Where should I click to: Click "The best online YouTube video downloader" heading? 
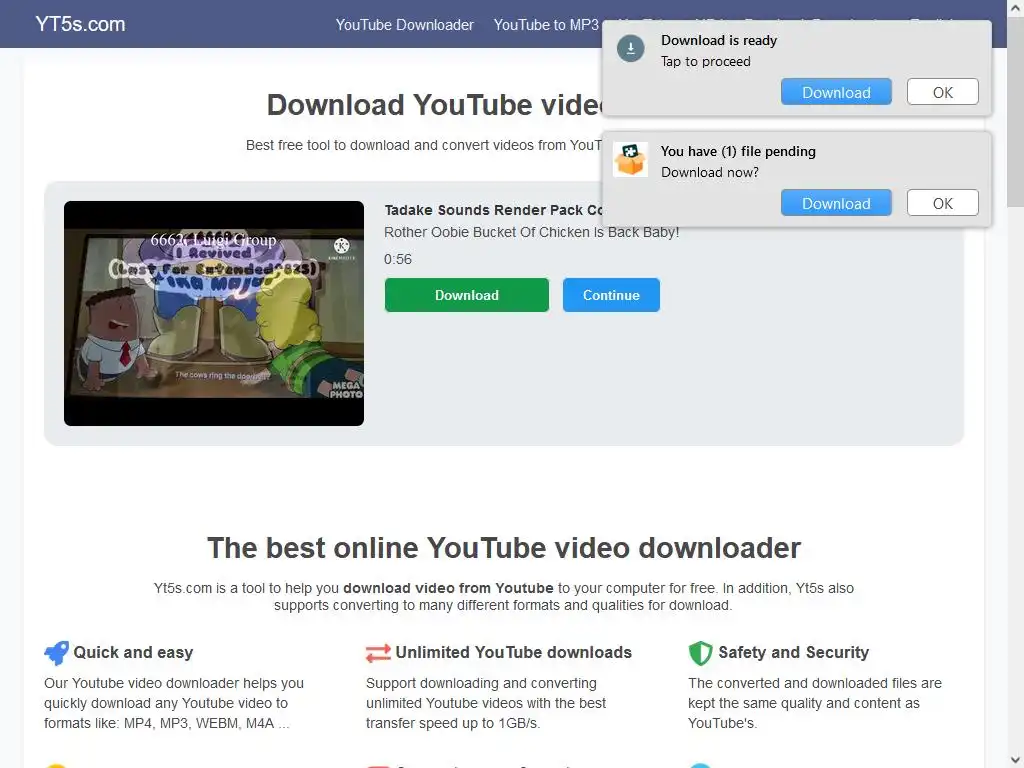504,548
